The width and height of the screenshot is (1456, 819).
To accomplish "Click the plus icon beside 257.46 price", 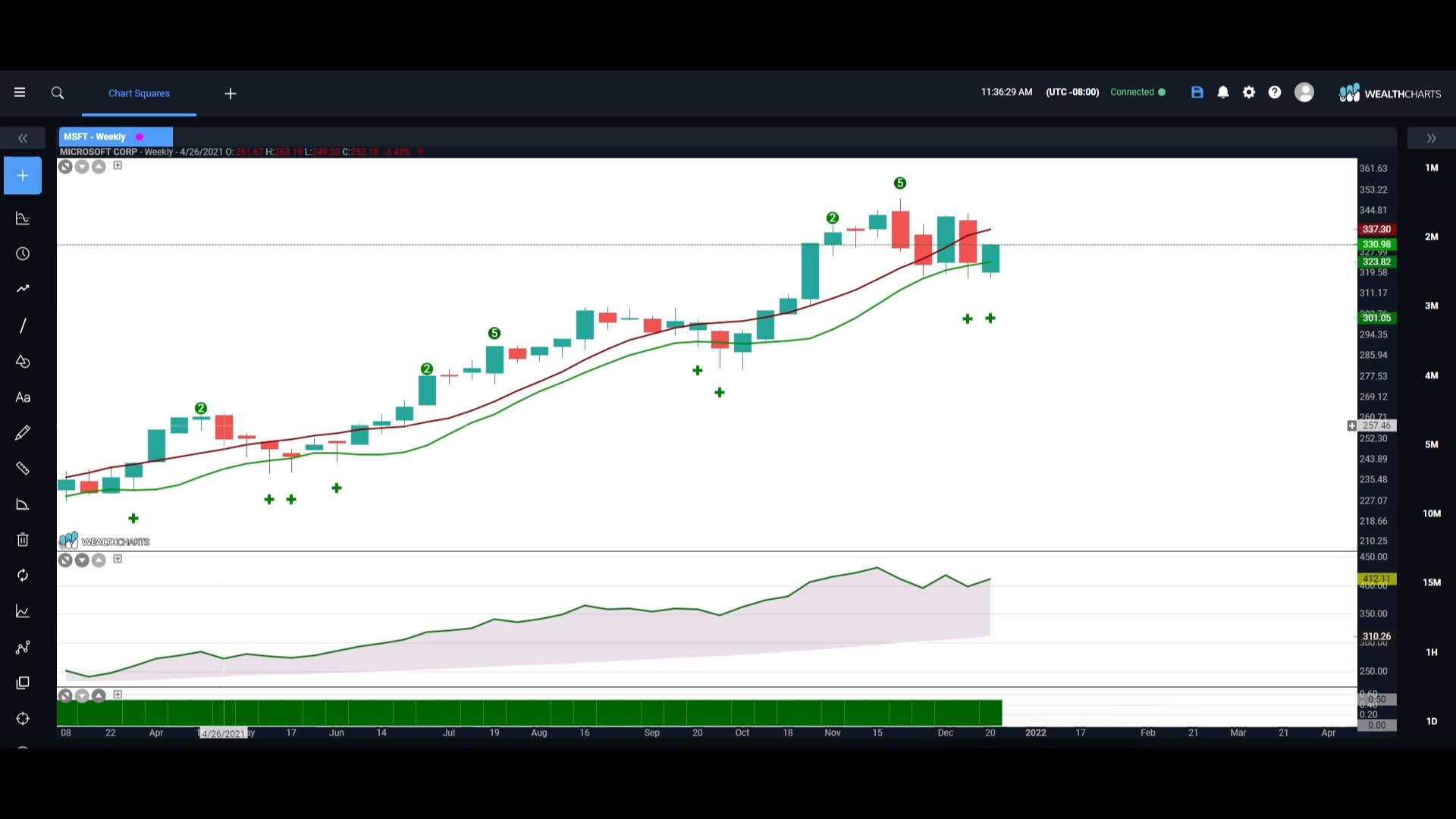I will pyautogui.click(x=1351, y=426).
